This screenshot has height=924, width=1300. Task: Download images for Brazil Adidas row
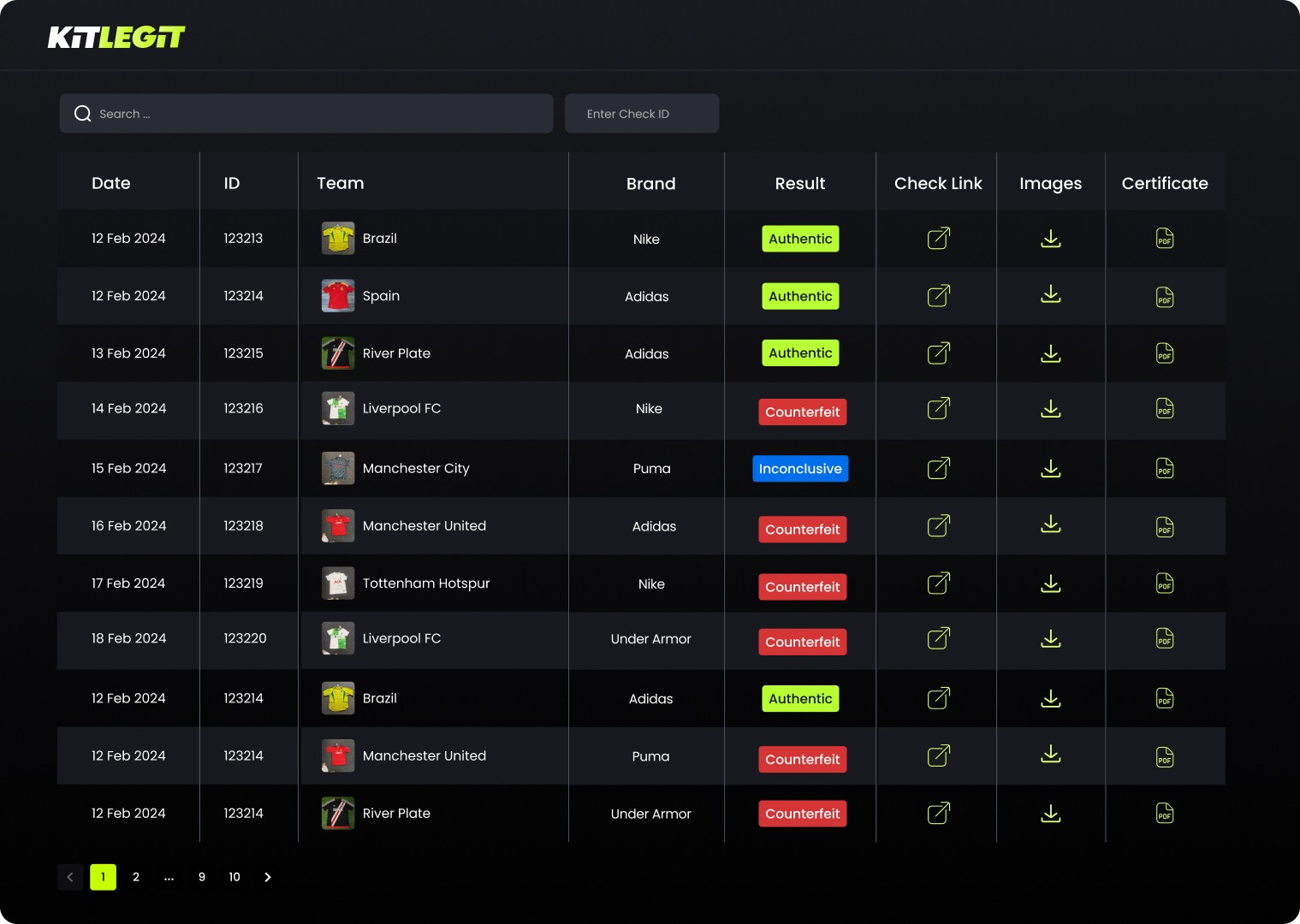point(1051,699)
